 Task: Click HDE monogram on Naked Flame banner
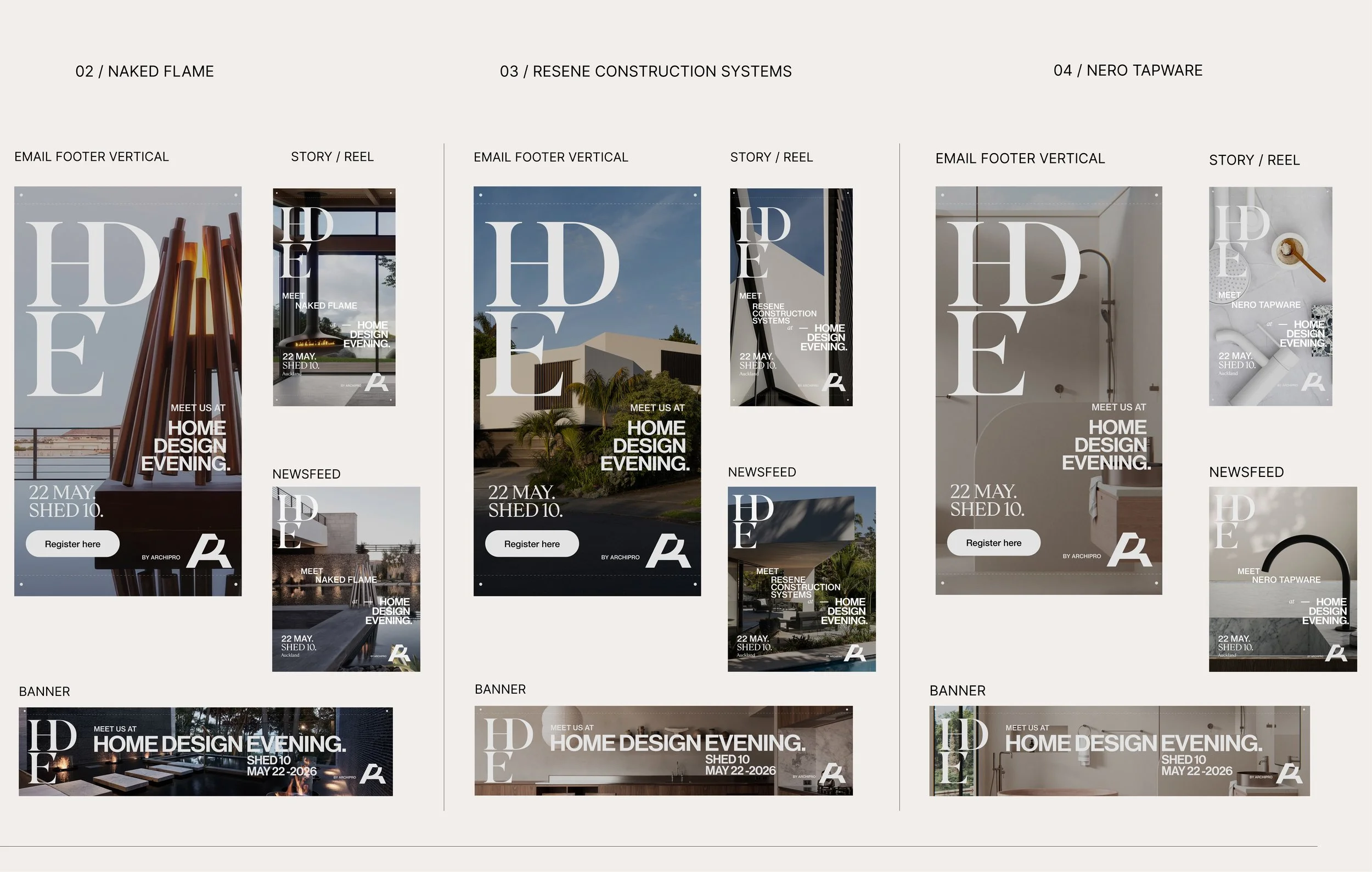pos(53,751)
